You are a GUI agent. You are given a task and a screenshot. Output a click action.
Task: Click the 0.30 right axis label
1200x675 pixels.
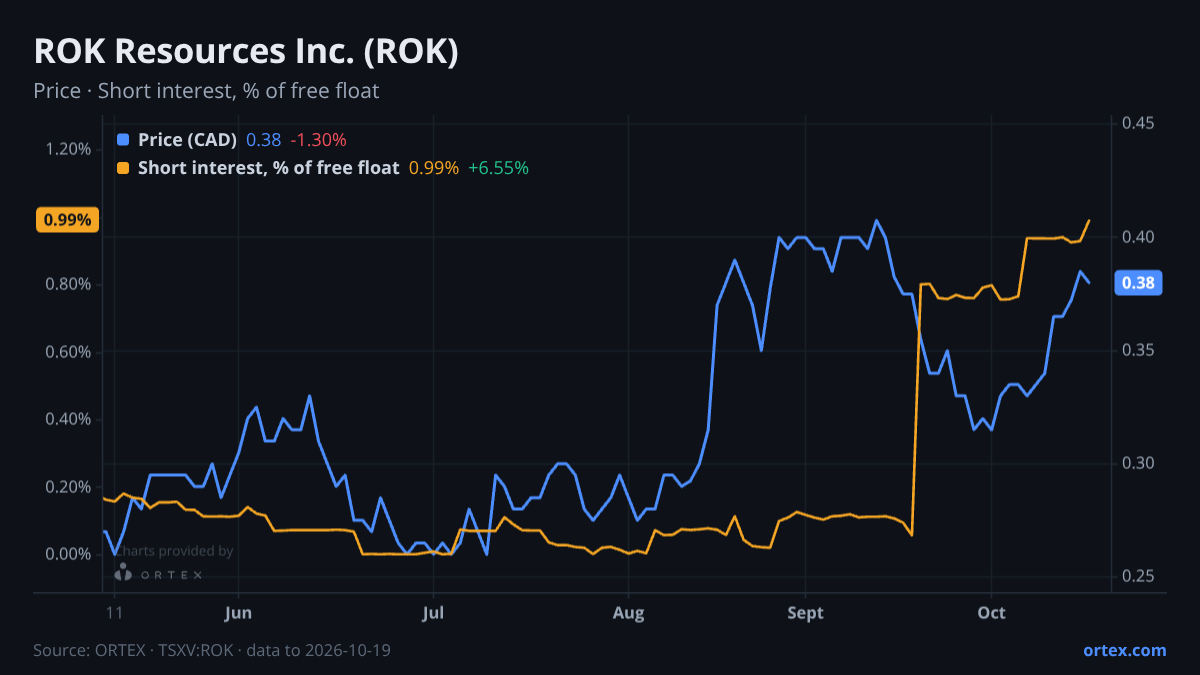pos(1138,463)
